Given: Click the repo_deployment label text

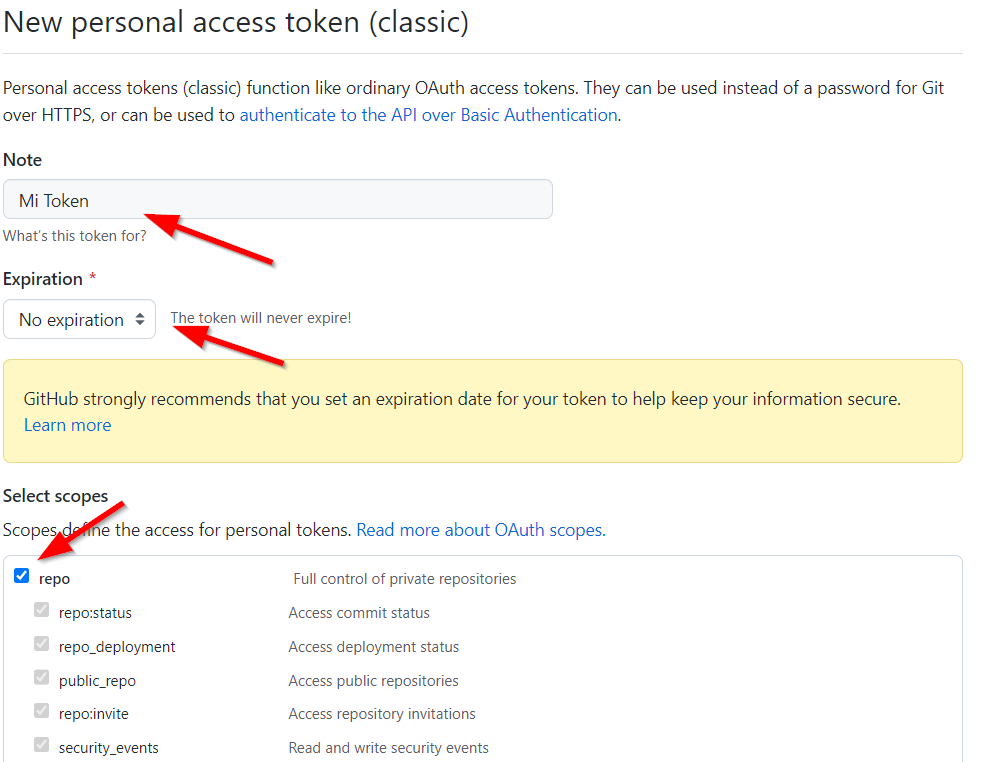Looking at the screenshot, I should pos(117,647).
